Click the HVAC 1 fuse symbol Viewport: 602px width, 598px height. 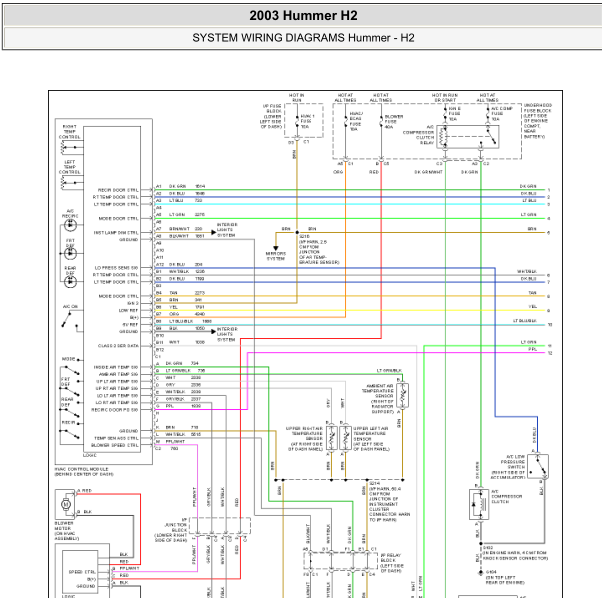tap(297, 121)
